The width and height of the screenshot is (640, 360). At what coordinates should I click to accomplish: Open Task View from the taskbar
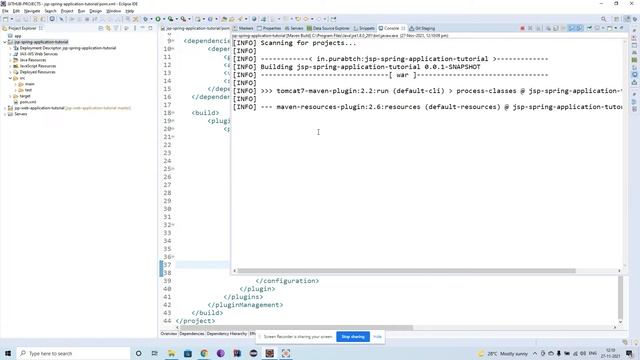coord(154,353)
